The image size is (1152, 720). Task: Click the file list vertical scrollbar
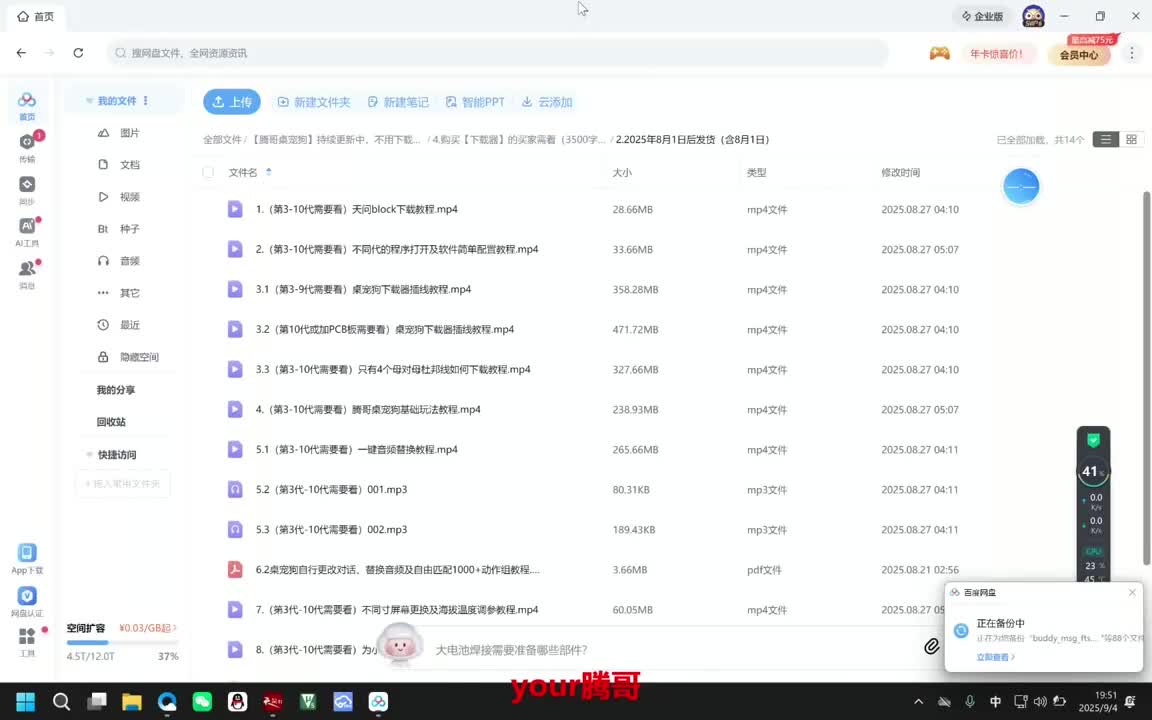[x=1146, y=378]
